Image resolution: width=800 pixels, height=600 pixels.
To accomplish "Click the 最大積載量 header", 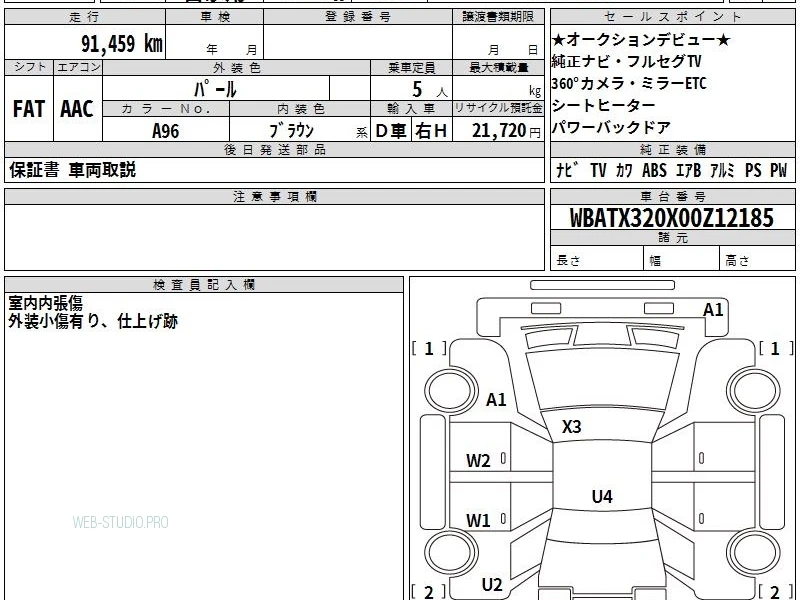I will point(498,67).
